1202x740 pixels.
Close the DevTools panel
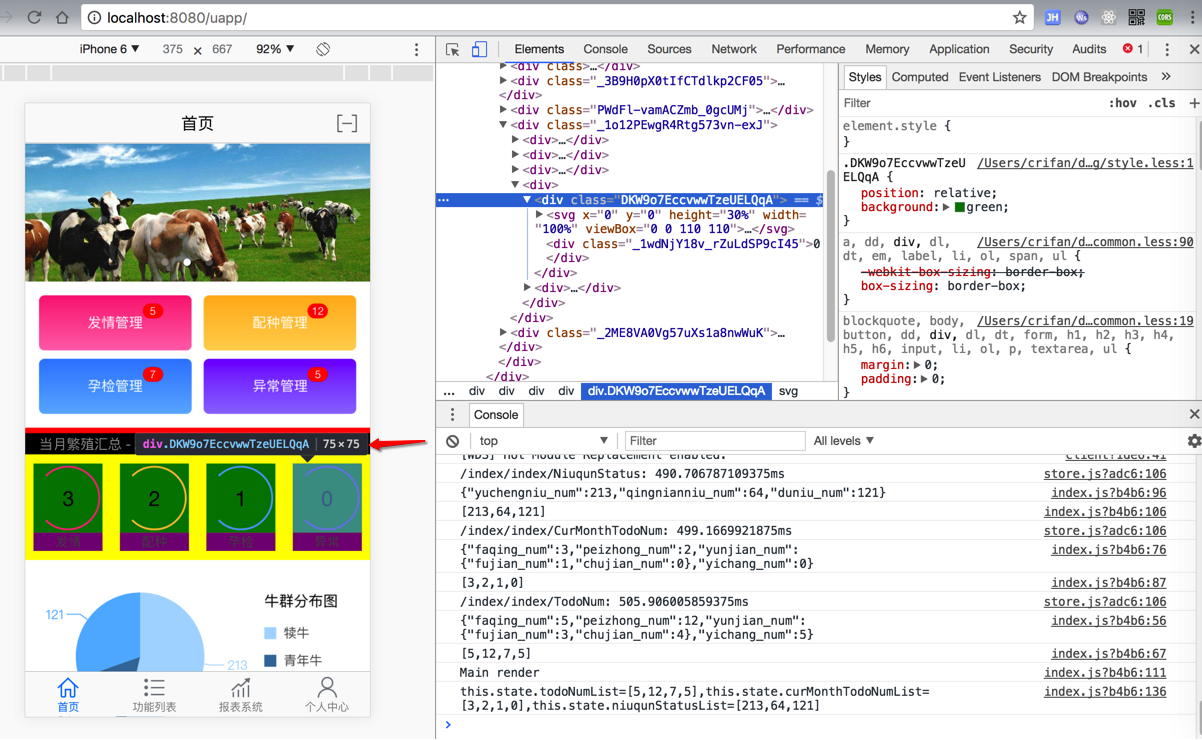click(x=1194, y=49)
